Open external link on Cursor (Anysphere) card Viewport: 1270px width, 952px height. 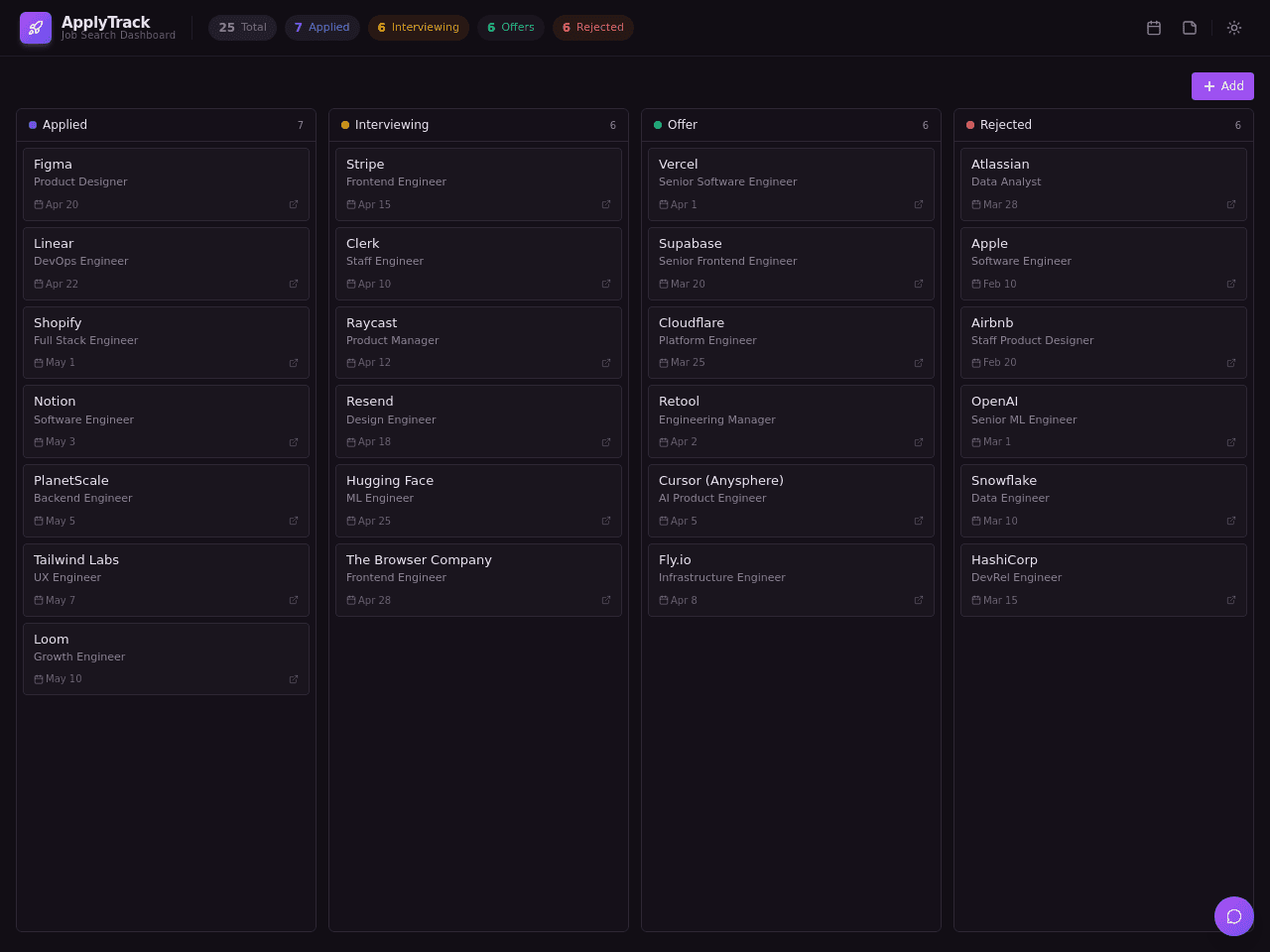coord(919,521)
